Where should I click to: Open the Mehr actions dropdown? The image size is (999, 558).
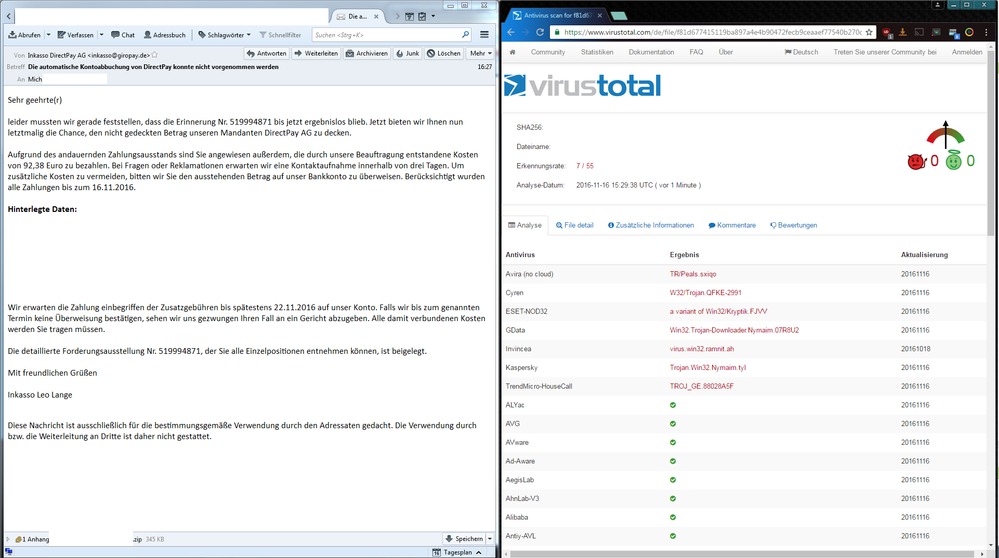click(x=480, y=54)
